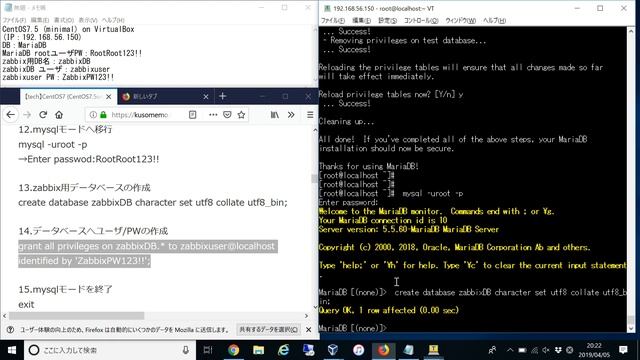Image resolution: width=640 pixels, height=360 pixels.
Task: Open the Firefox home page
Action: [x=59, y=115]
